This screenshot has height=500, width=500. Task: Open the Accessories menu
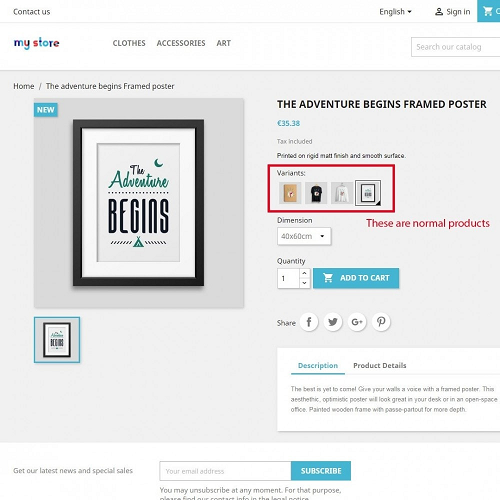(x=181, y=43)
